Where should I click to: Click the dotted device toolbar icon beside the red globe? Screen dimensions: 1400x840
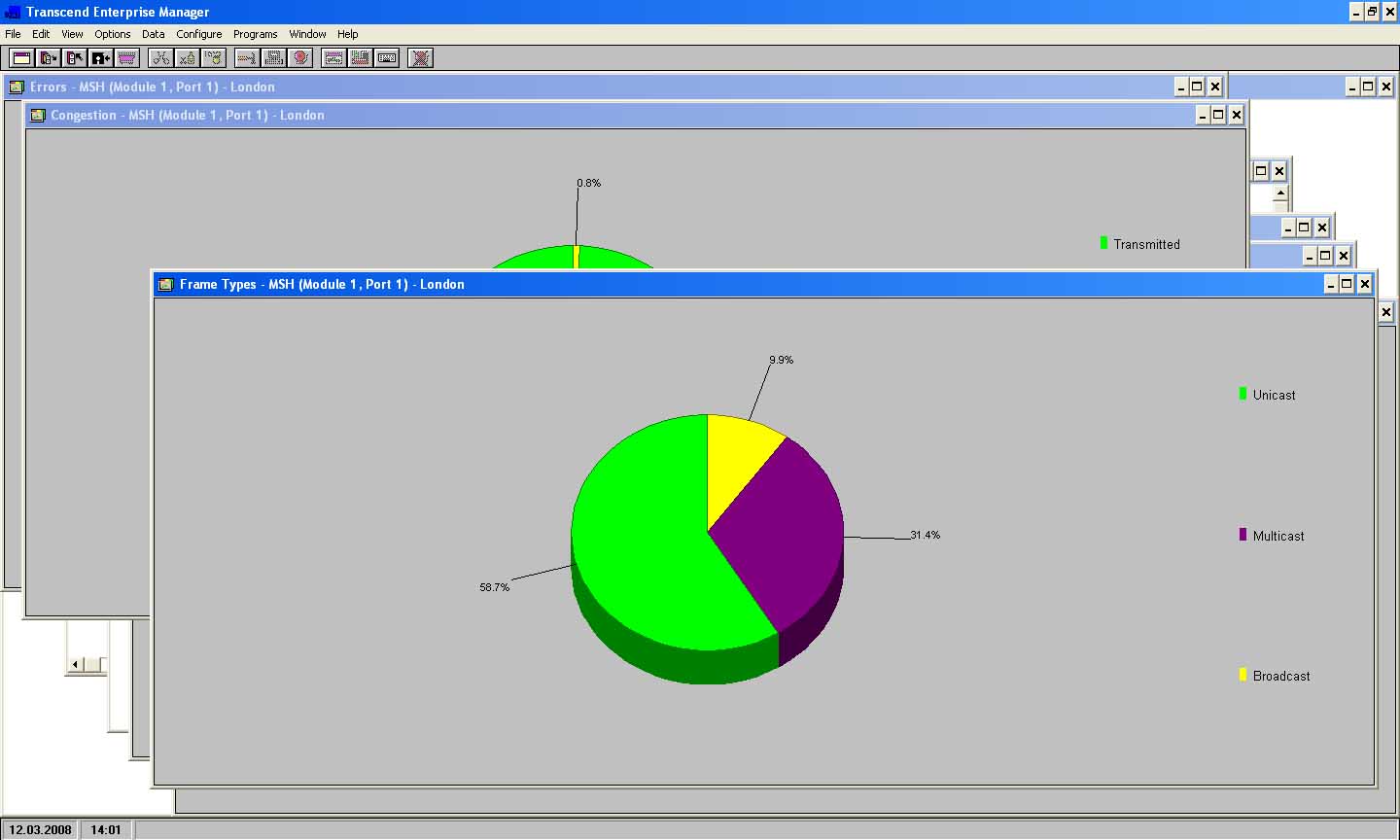point(273,58)
